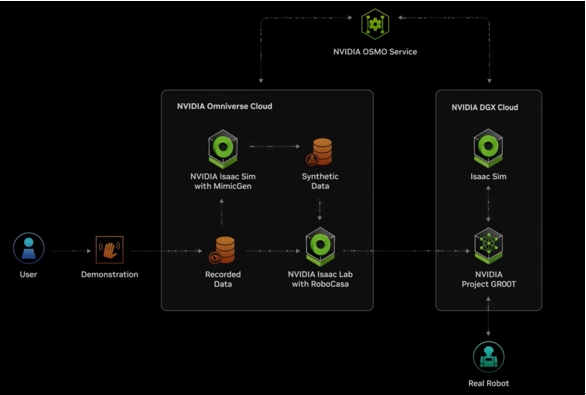Select the User person icon
The height and width of the screenshot is (395, 586).
(29, 248)
